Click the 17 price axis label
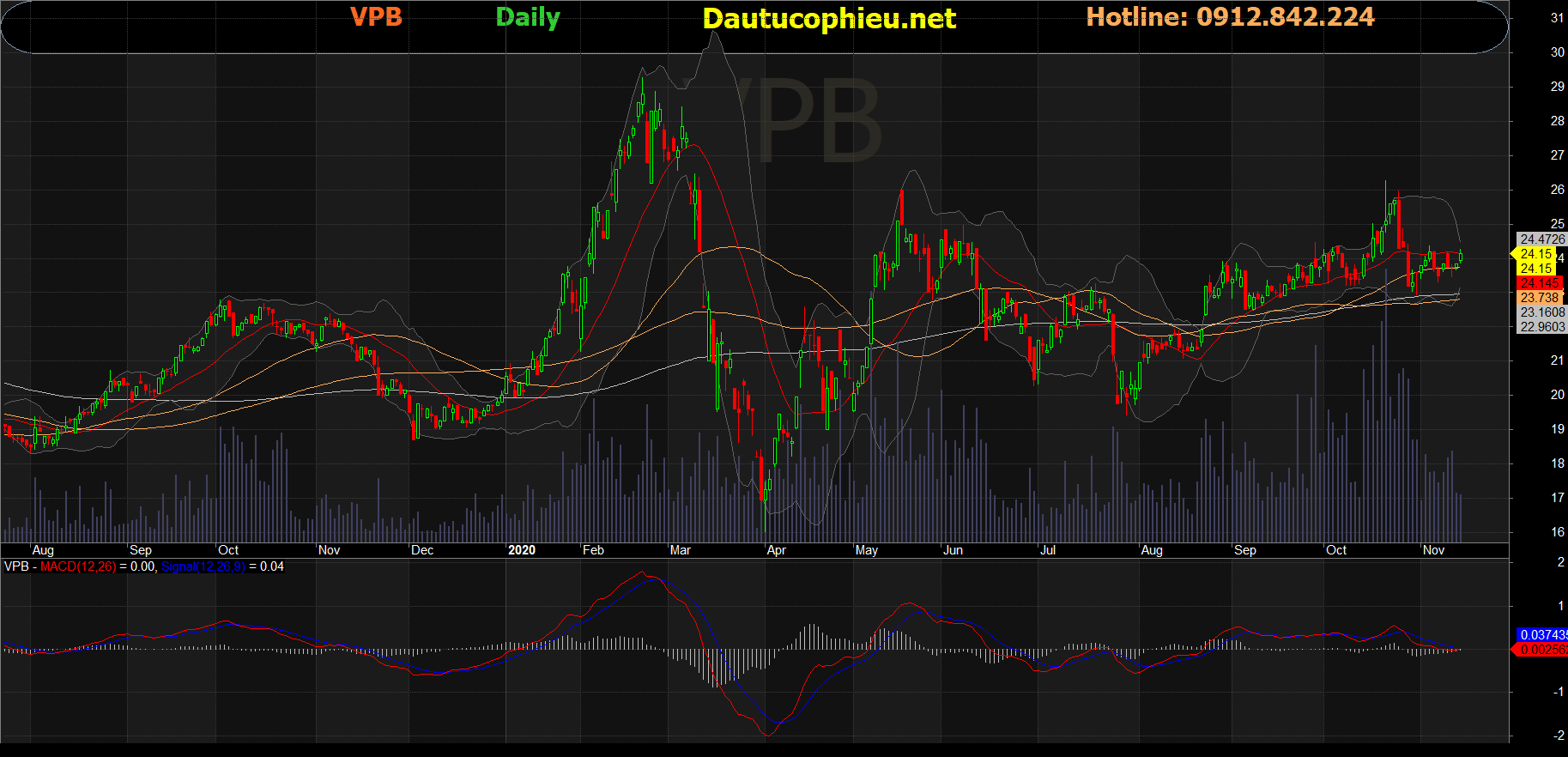This screenshot has height=757, width=1568. pyautogui.click(x=1557, y=498)
